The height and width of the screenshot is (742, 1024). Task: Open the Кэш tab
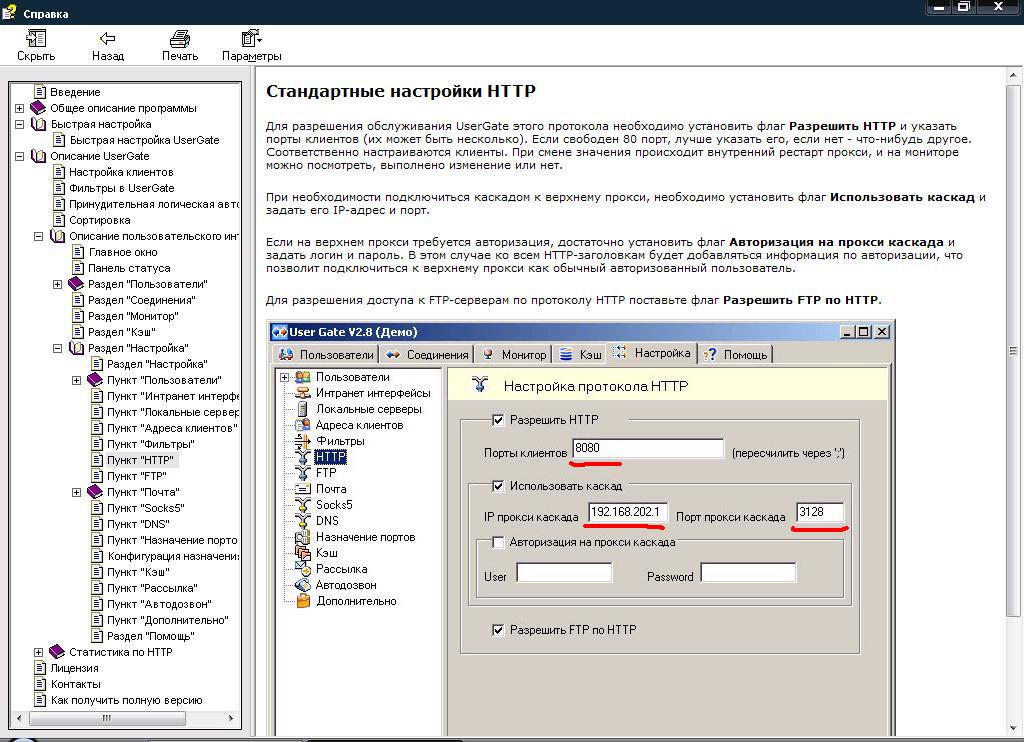(580, 354)
